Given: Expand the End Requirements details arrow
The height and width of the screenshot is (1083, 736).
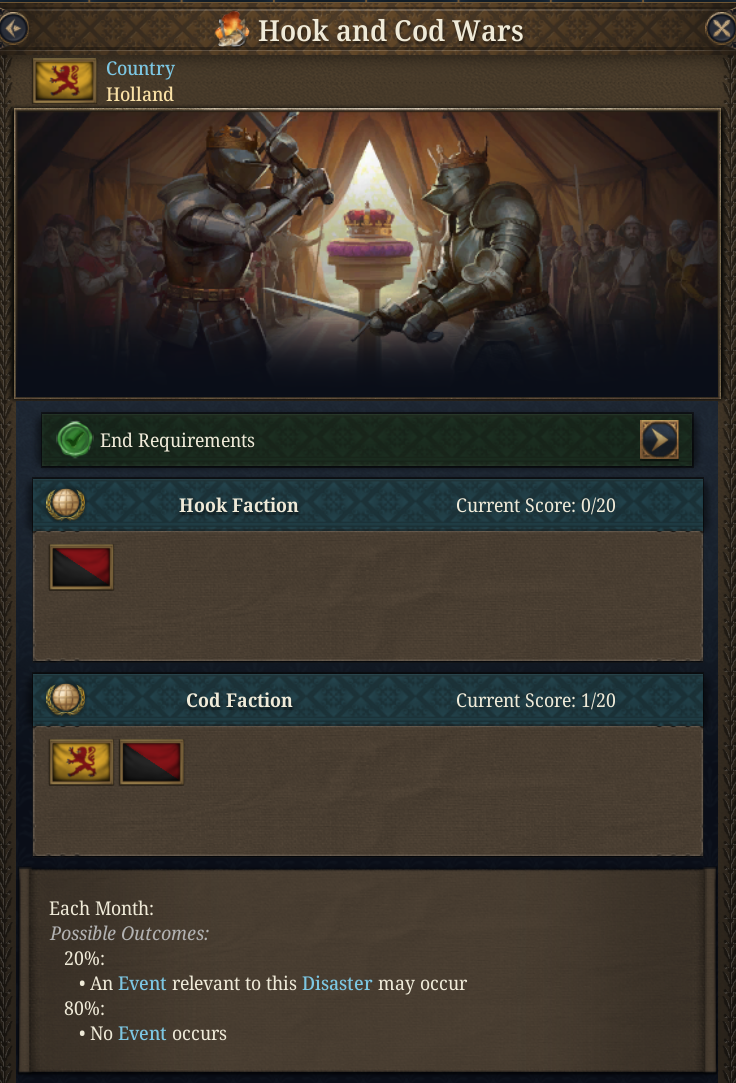Looking at the screenshot, I should (x=659, y=438).
